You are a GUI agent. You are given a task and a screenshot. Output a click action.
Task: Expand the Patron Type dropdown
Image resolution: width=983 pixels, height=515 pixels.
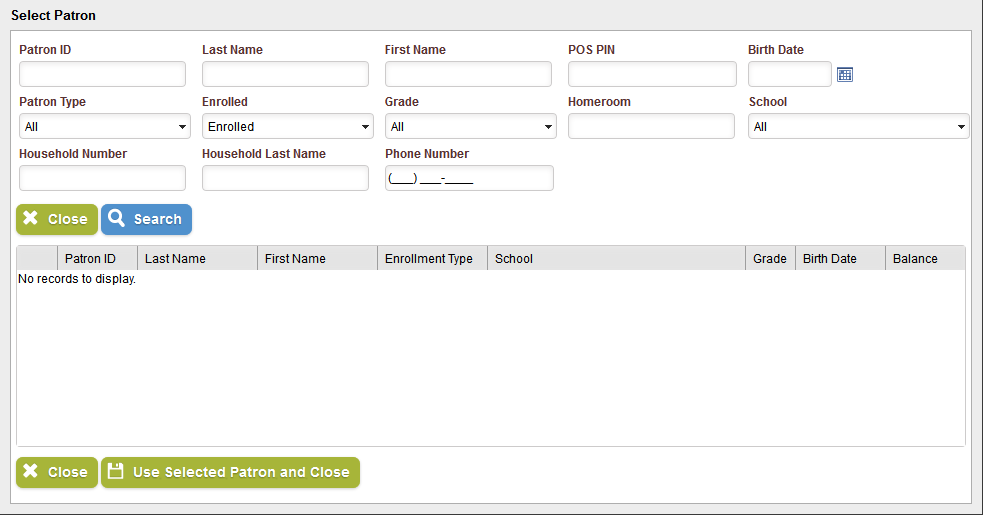105,126
